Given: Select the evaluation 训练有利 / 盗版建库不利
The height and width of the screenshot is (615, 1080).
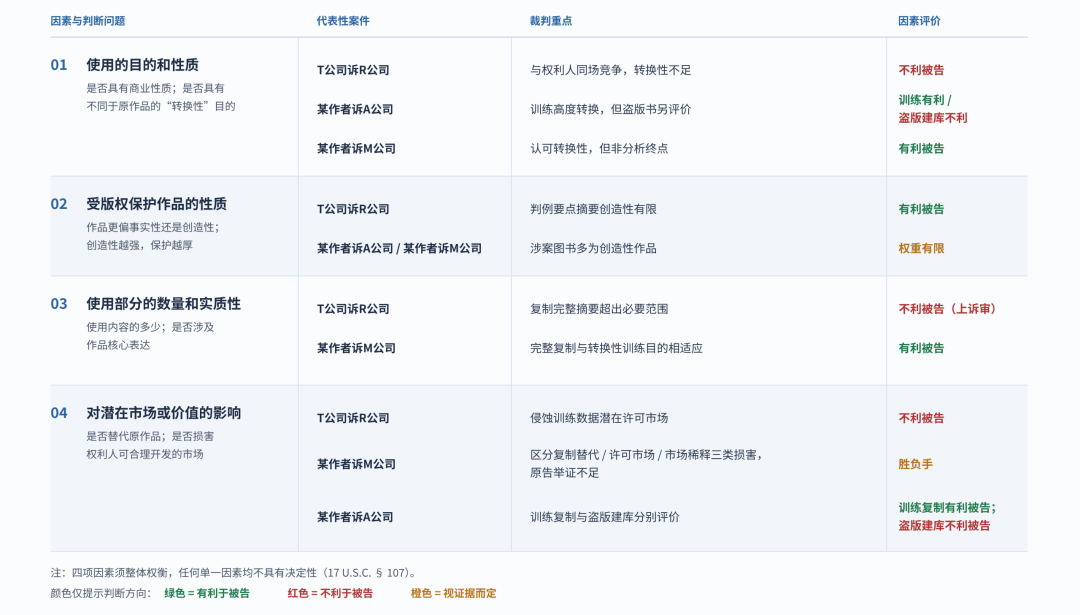Looking at the screenshot, I should pos(933,109).
